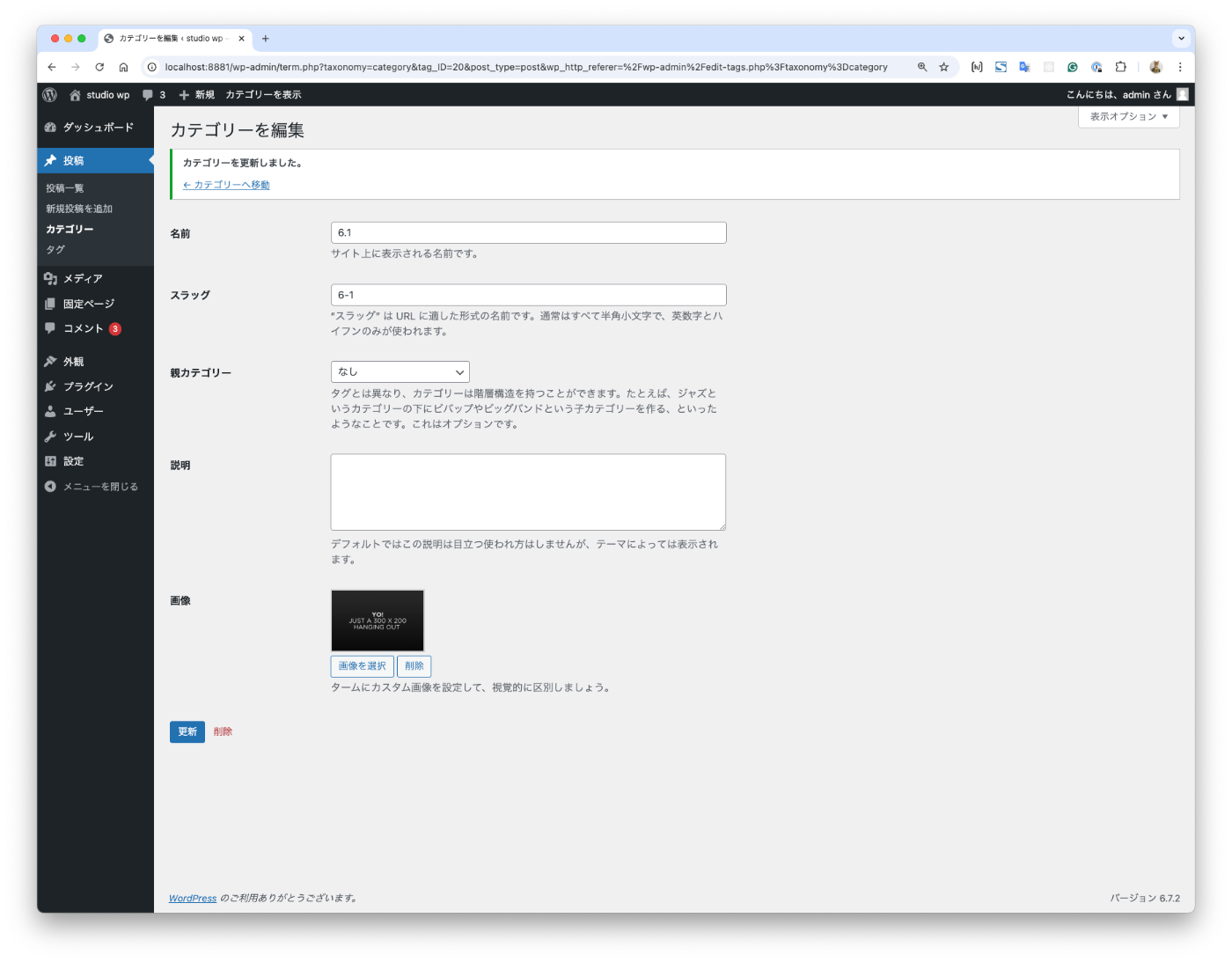Image resolution: width=1232 pixels, height=962 pixels.
Task: Click the blue 更新 button
Action: point(187,732)
